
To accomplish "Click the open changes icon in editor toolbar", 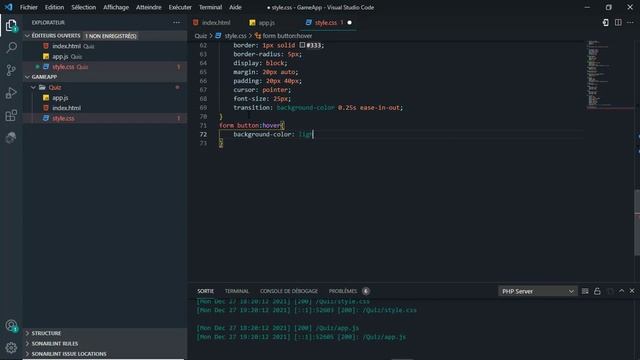I will click(x=605, y=22).
